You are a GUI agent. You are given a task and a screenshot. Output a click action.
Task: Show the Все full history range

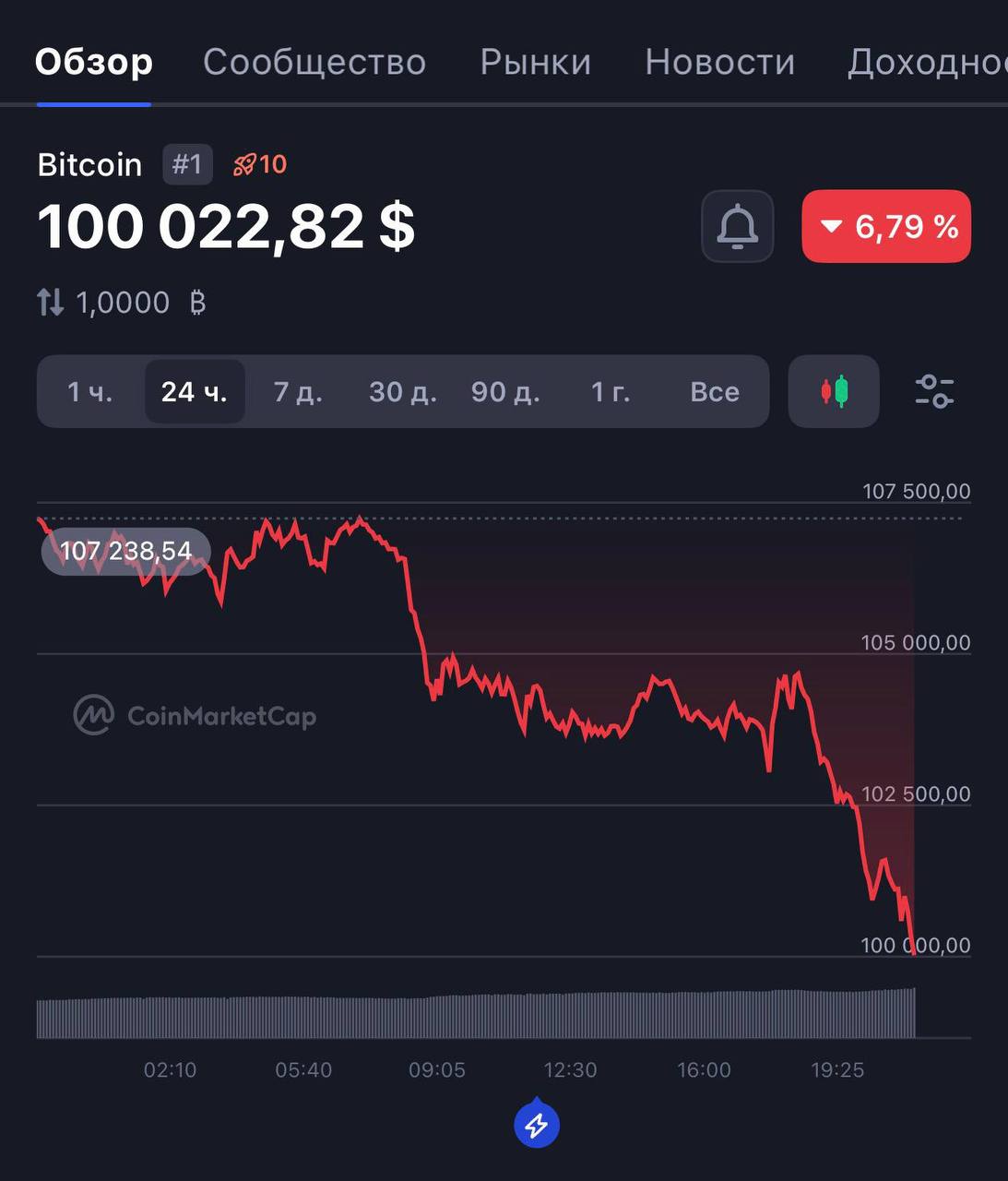click(x=715, y=392)
